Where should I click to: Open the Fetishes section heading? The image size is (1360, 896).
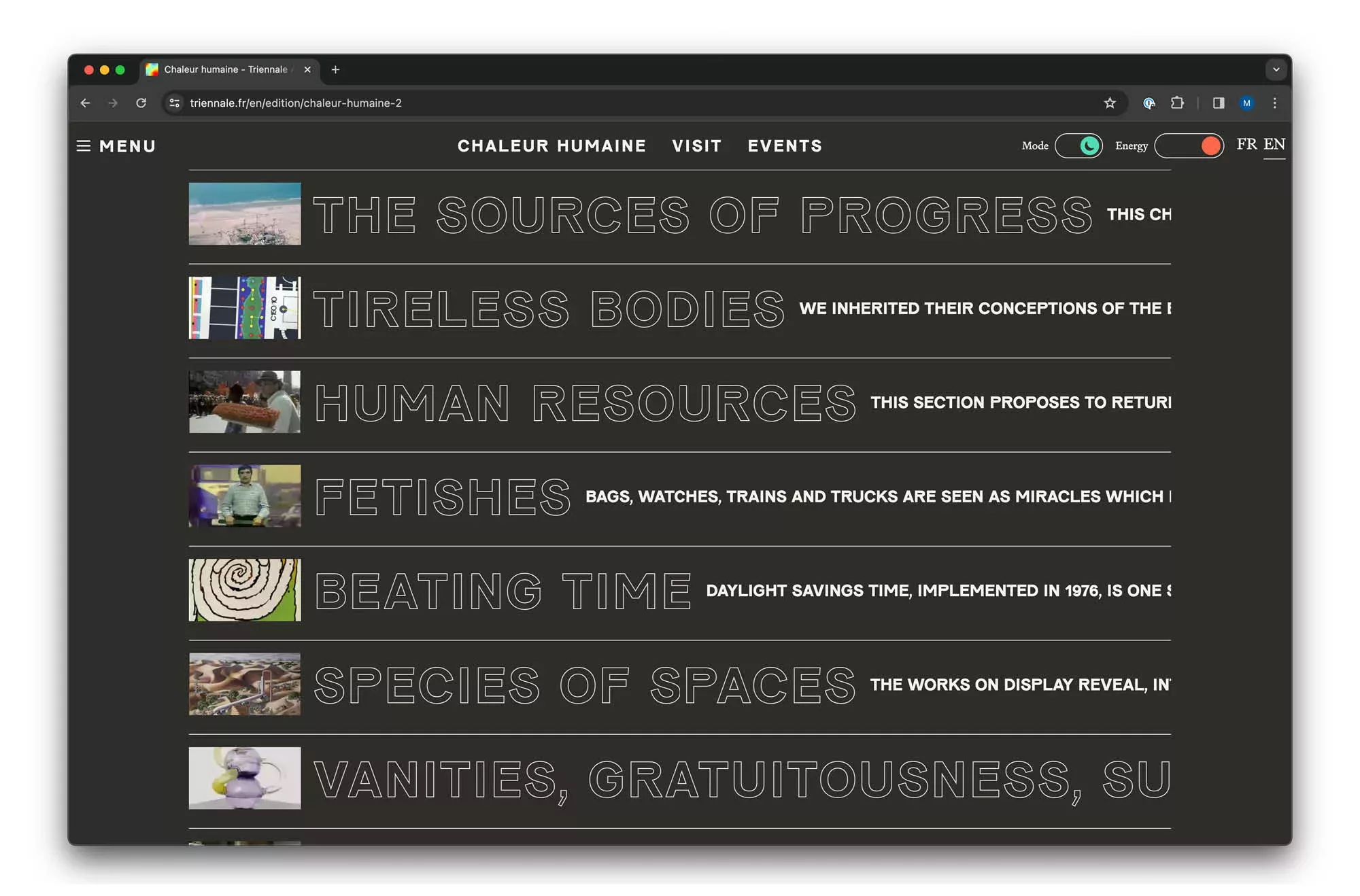443,497
